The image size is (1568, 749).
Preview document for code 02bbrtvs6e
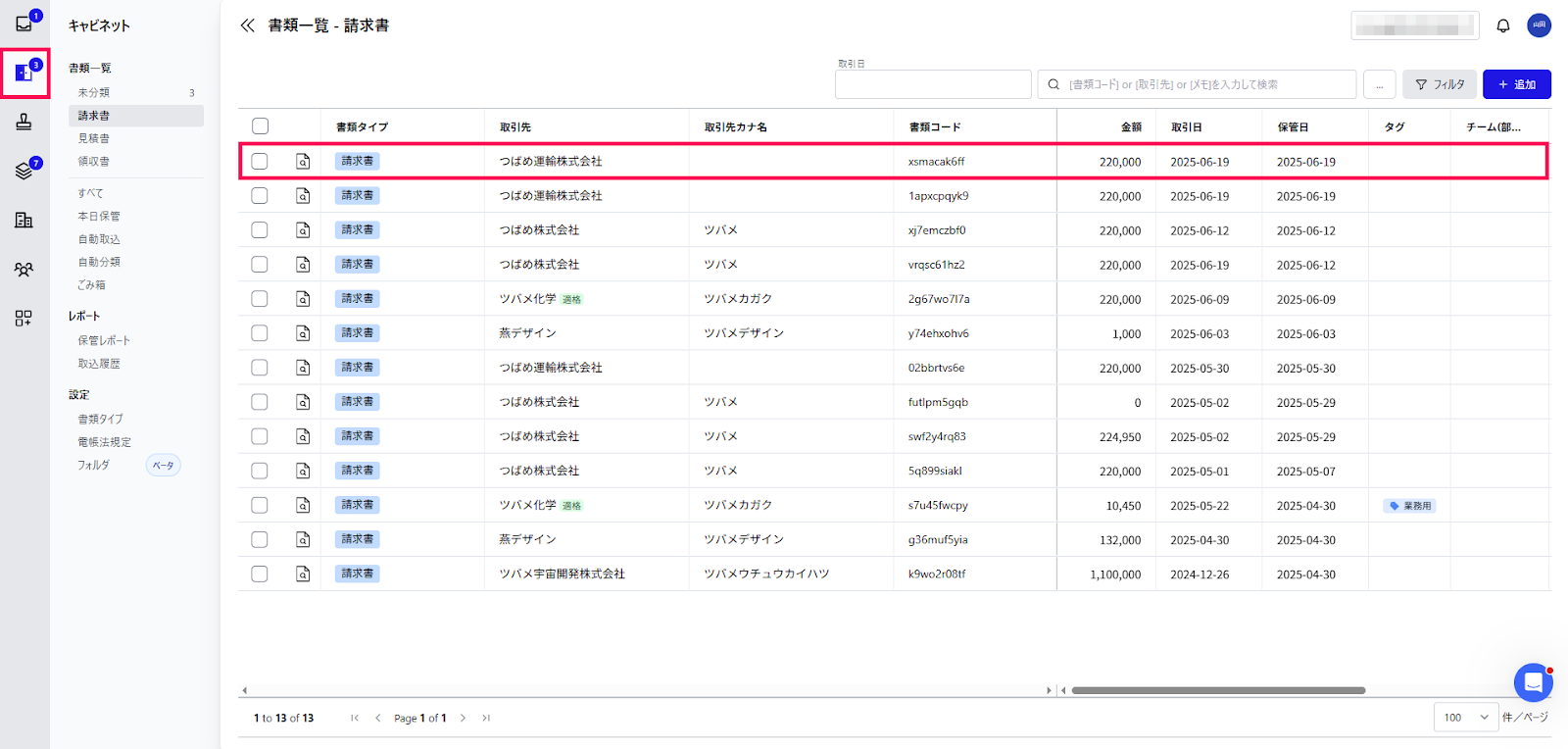point(303,368)
